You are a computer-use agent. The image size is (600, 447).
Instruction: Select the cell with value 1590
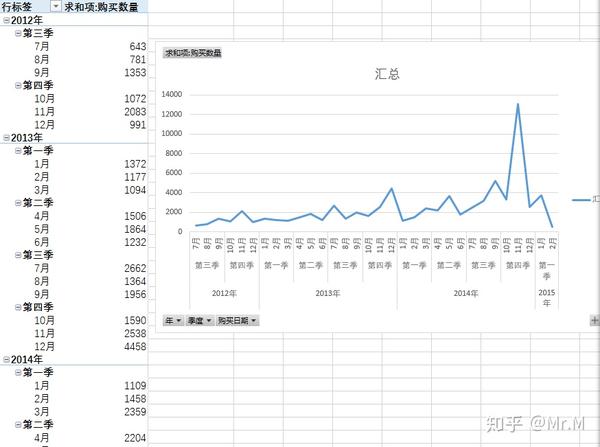tap(135, 320)
